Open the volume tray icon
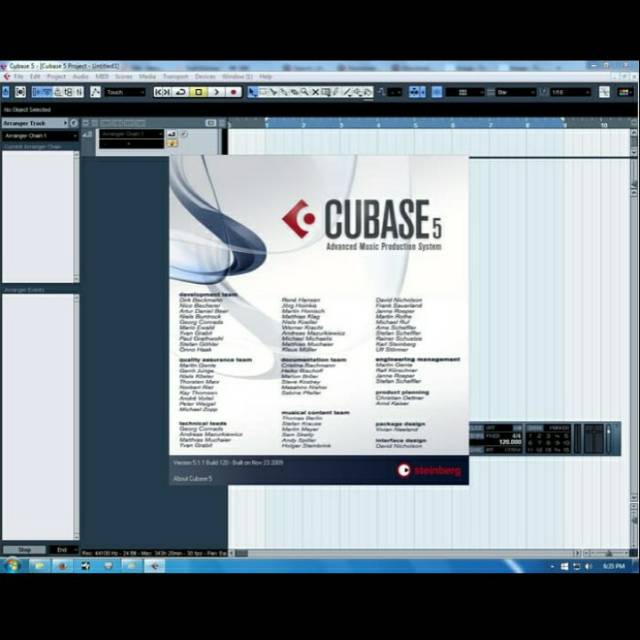 coord(588,567)
